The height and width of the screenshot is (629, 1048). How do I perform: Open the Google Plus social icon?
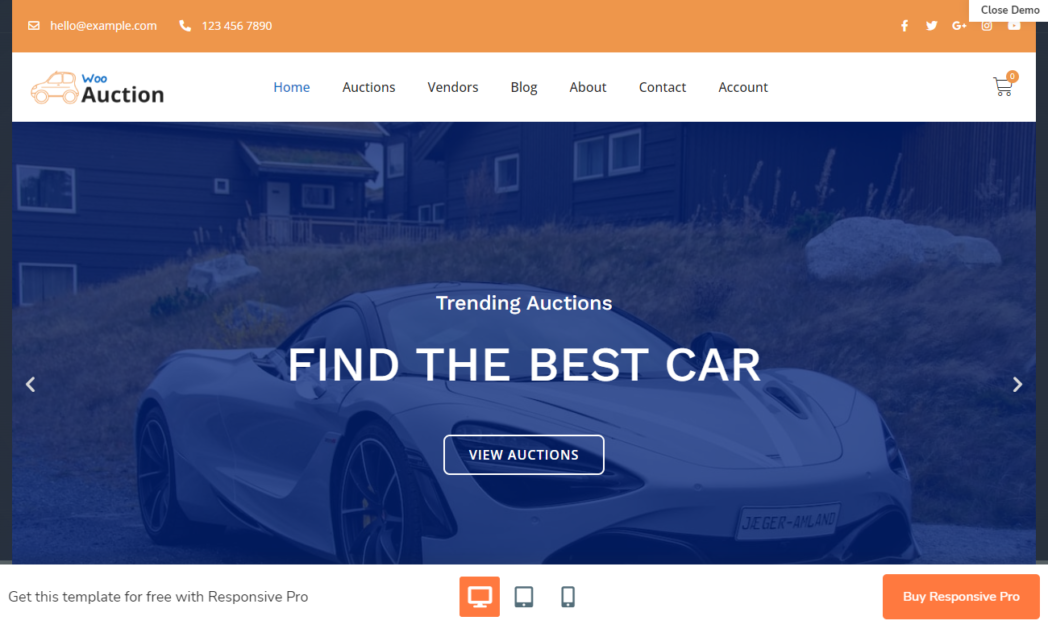pyautogui.click(x=959, y=26)
